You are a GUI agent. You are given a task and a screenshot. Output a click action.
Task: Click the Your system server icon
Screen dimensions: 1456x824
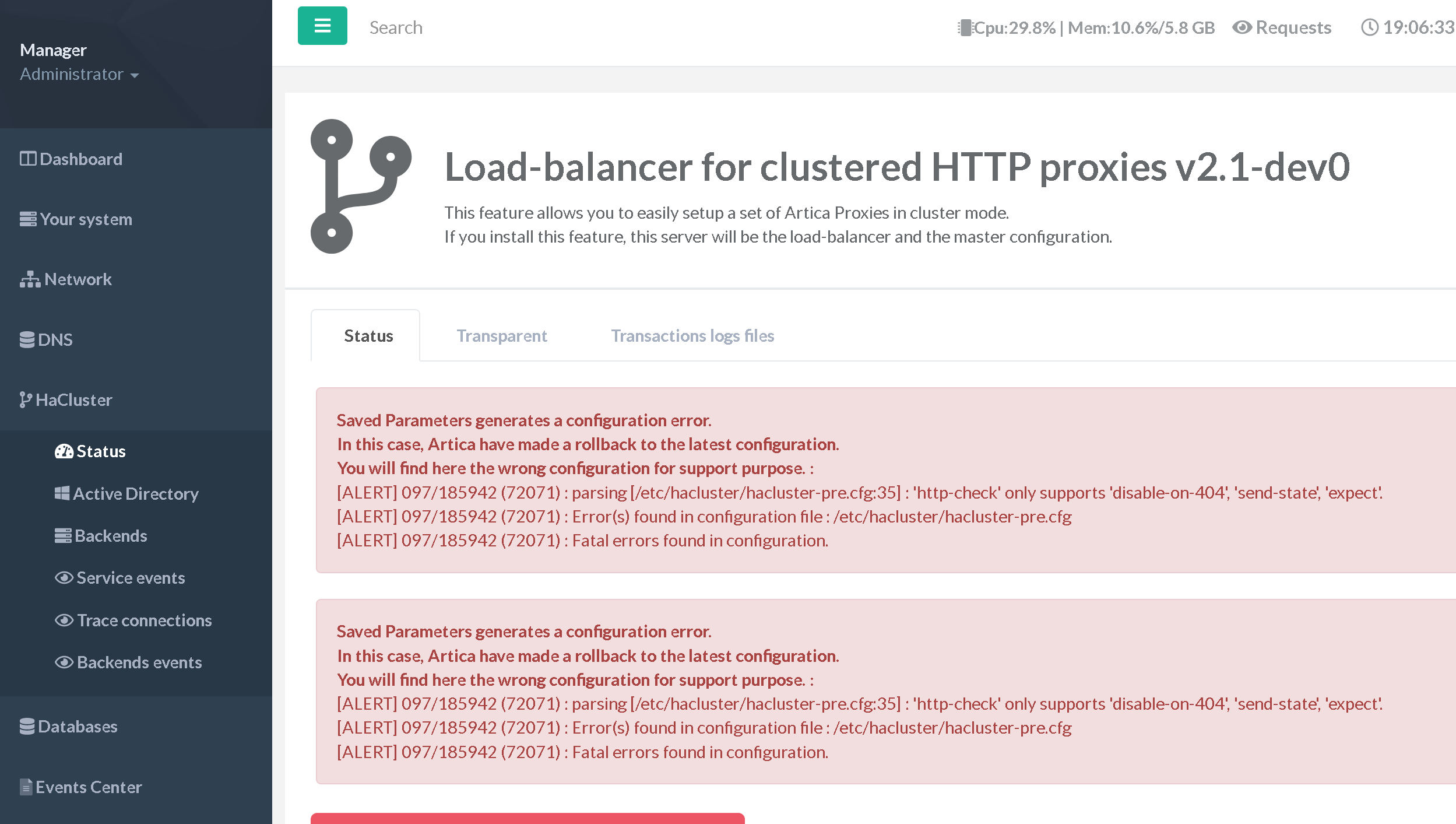(x=27, y=219)
